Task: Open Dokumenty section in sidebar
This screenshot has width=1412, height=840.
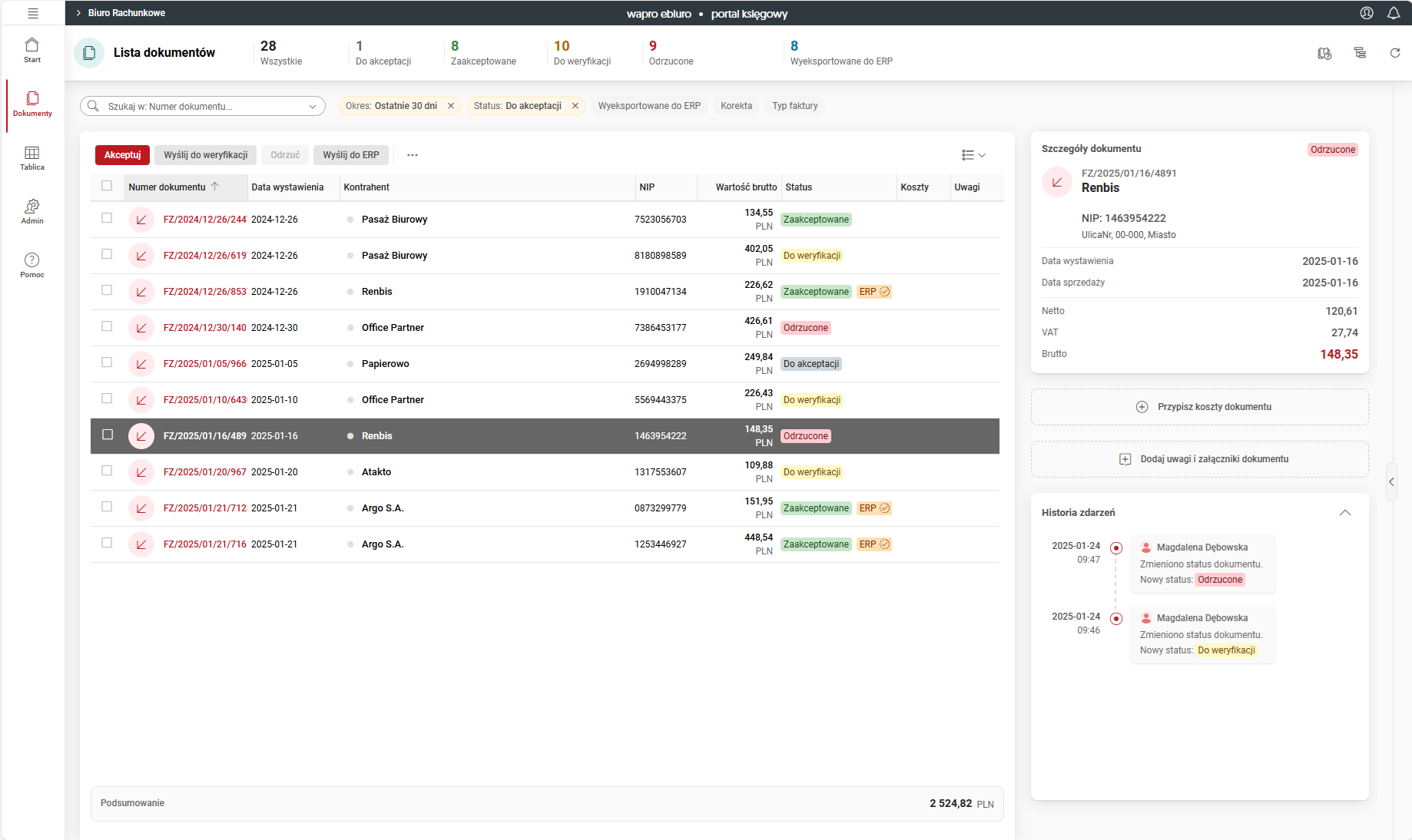Action: tap(32, 104)
